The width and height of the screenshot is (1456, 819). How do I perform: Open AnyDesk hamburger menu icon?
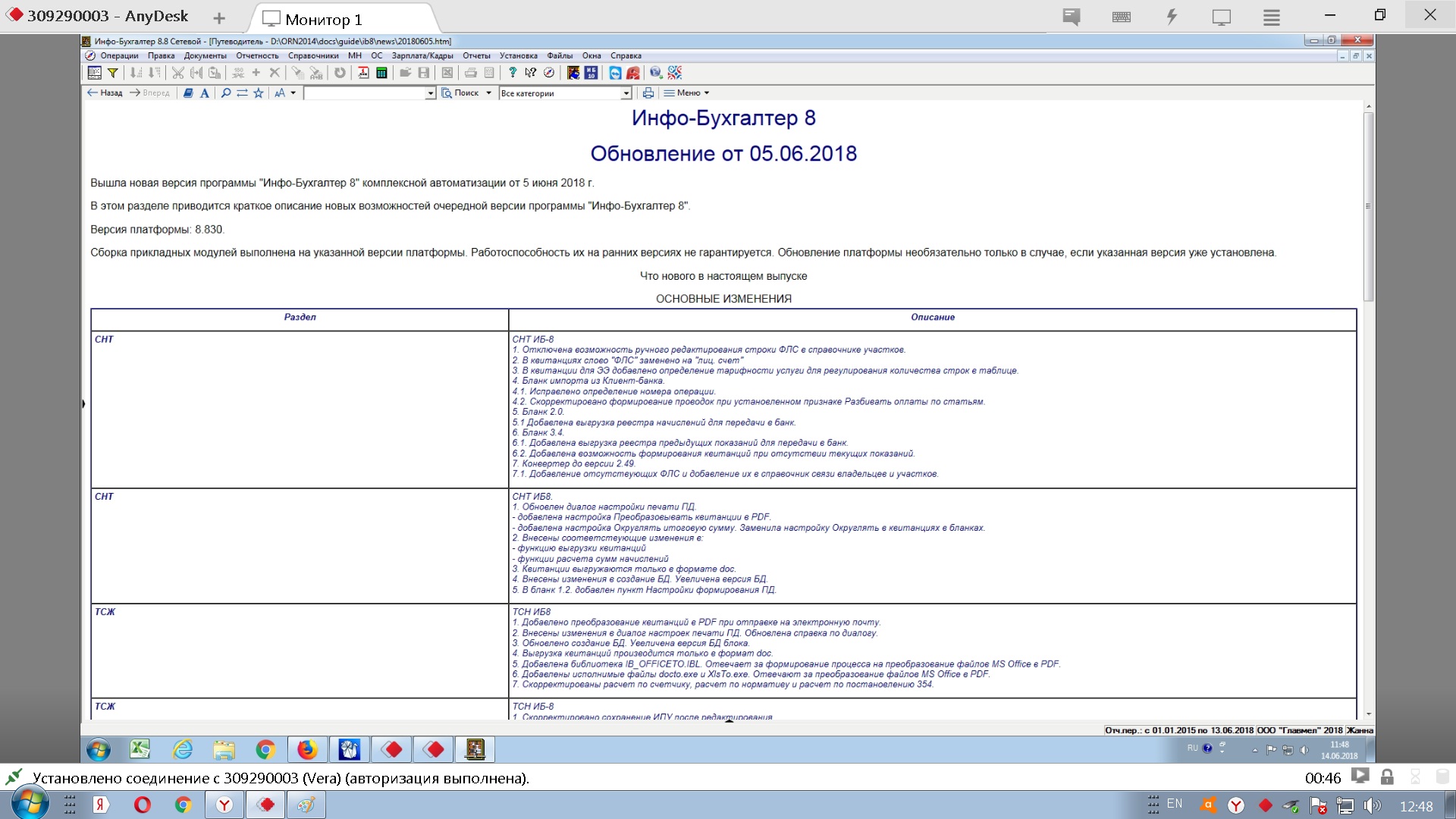coord(1272,17)
